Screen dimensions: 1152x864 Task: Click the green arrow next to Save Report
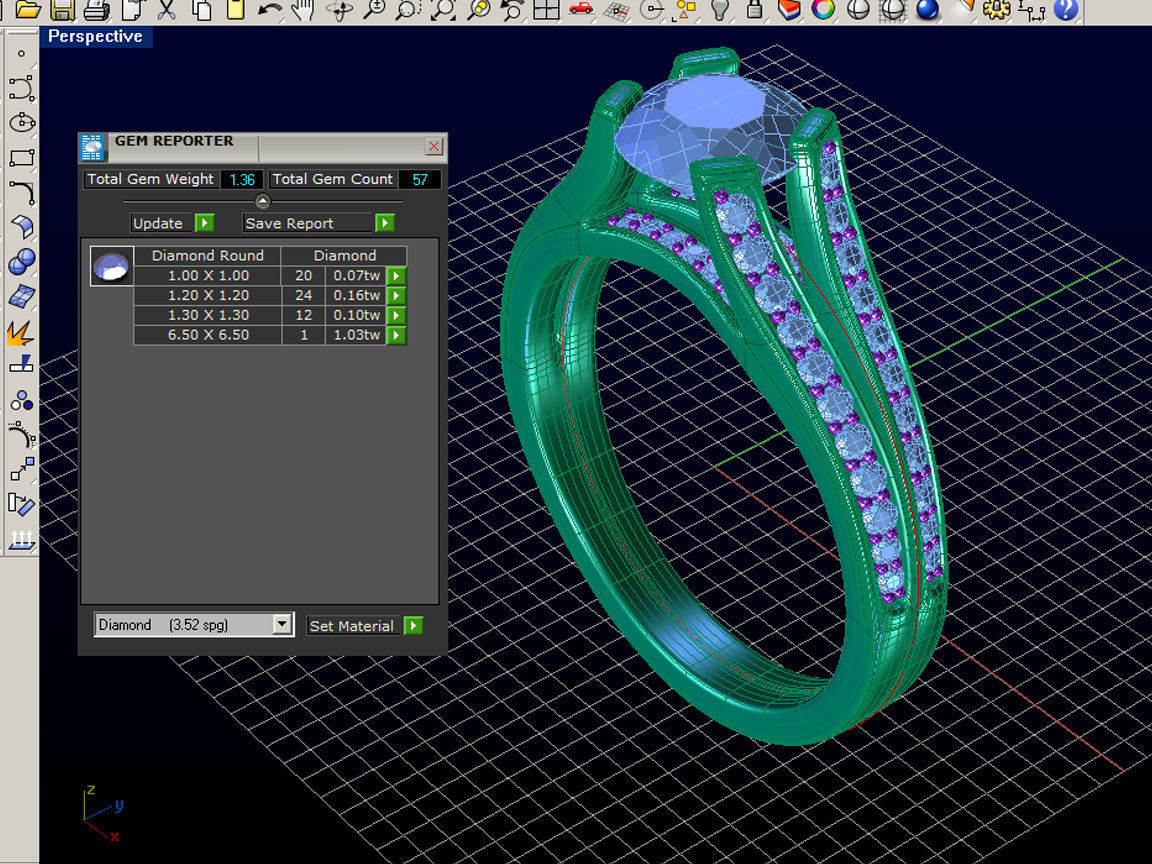click(384, 223)
